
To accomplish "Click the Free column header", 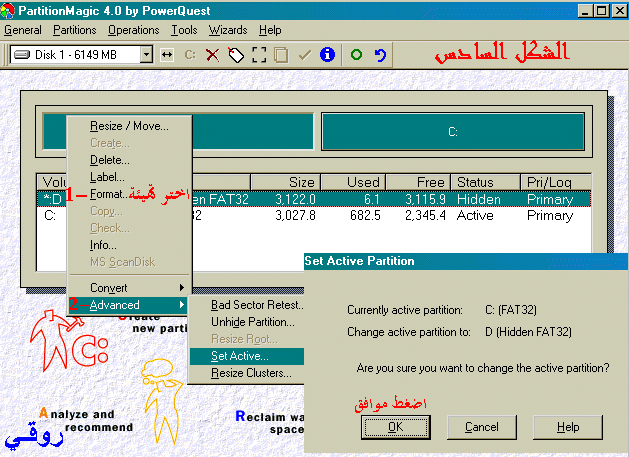I will (418, 182).
